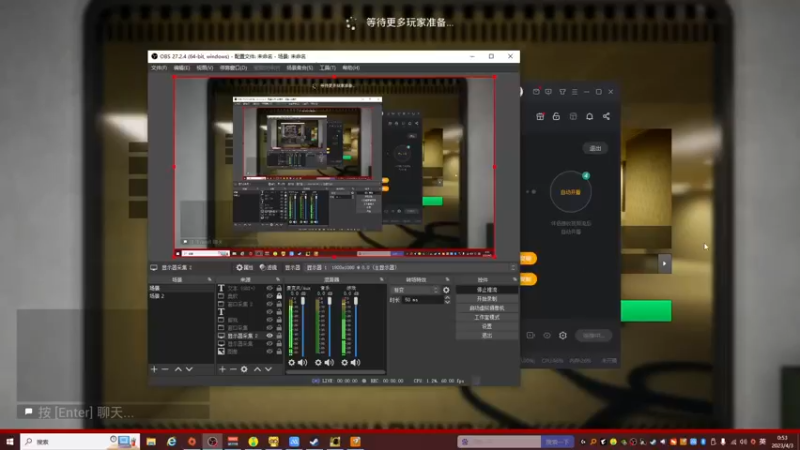Enable 工作室模式 studio mode button
800x450 pixels.
(487, 317)
